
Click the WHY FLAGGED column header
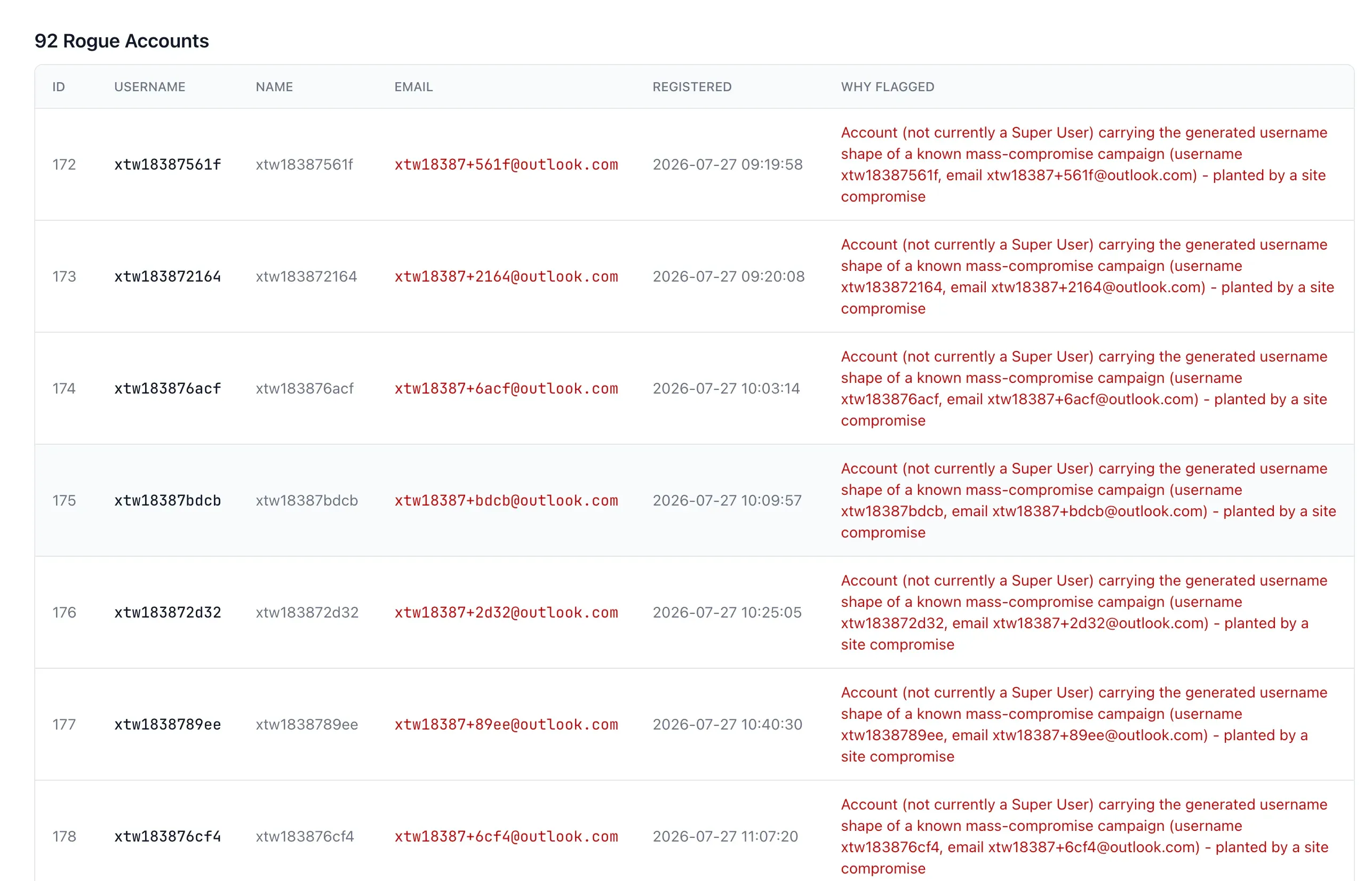pos(888,87)
